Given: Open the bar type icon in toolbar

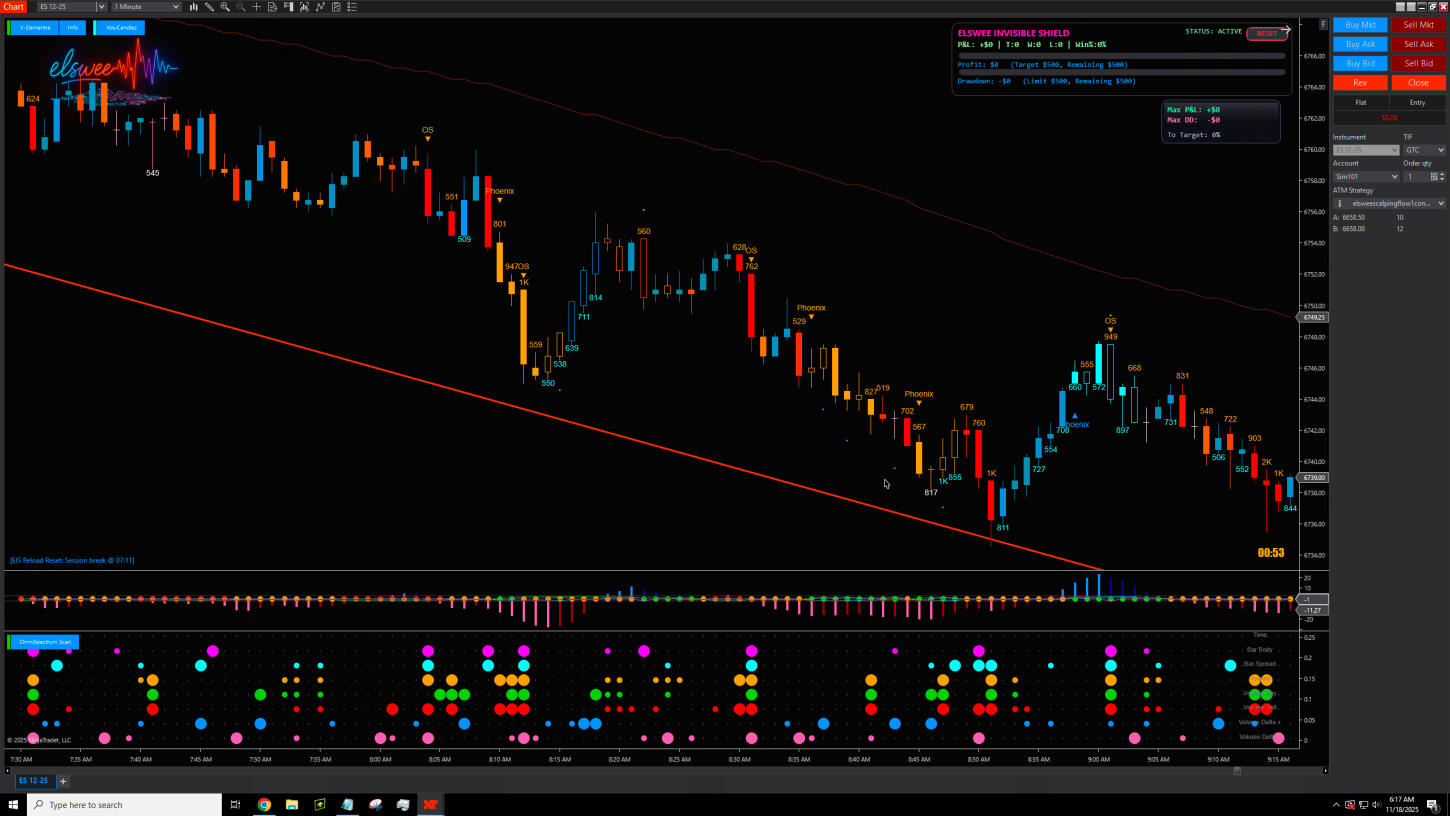Looking at the screenshot, I should pyautogui.click(x=193, y=7).
